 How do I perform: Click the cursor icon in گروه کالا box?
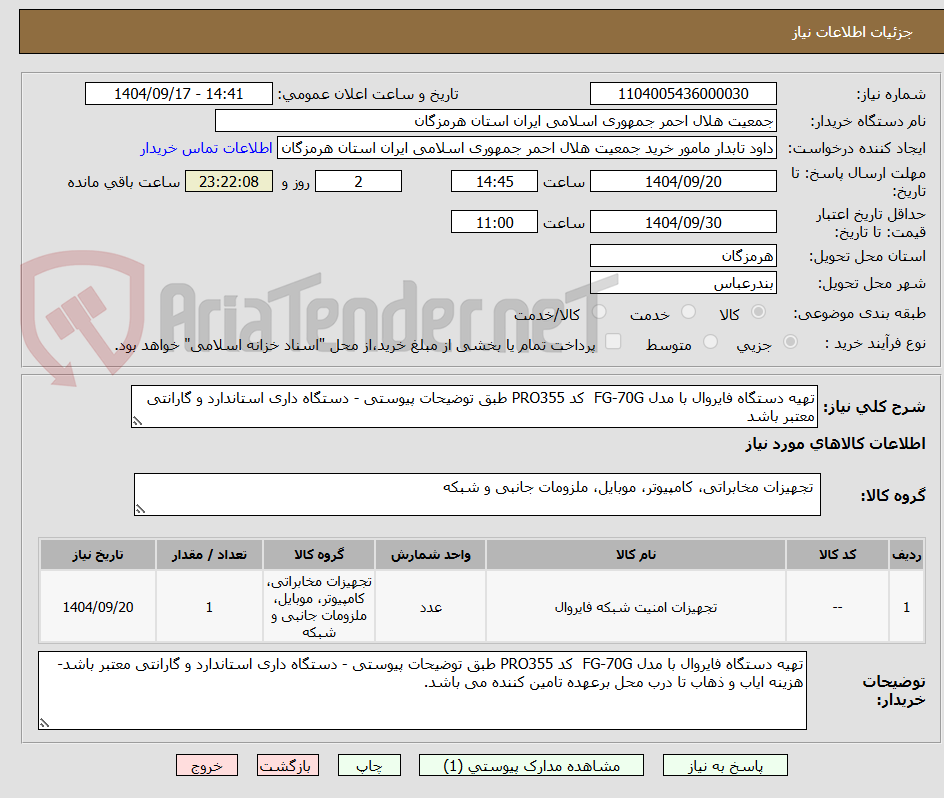(141, 507)
